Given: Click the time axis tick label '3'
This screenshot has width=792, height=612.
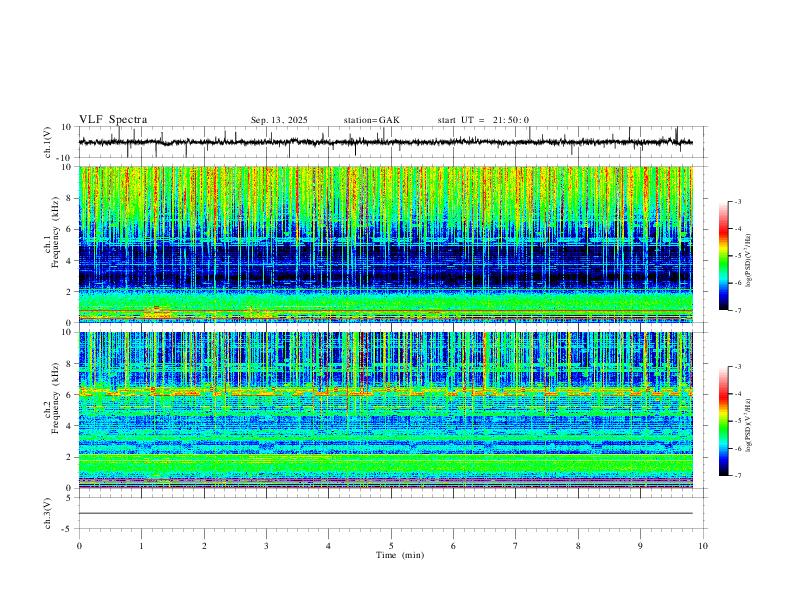Looking at the screenshot, I should click(266, 546).
